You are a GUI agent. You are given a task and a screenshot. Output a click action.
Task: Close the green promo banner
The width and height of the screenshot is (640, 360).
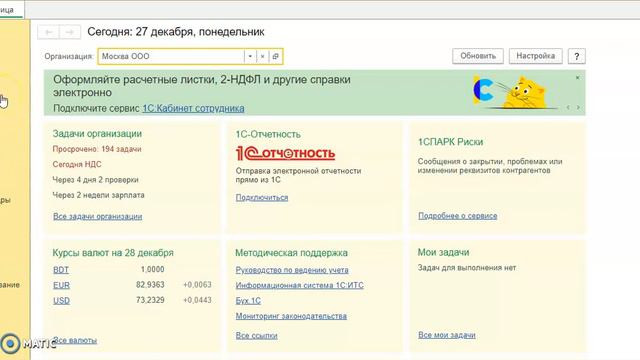578,78
